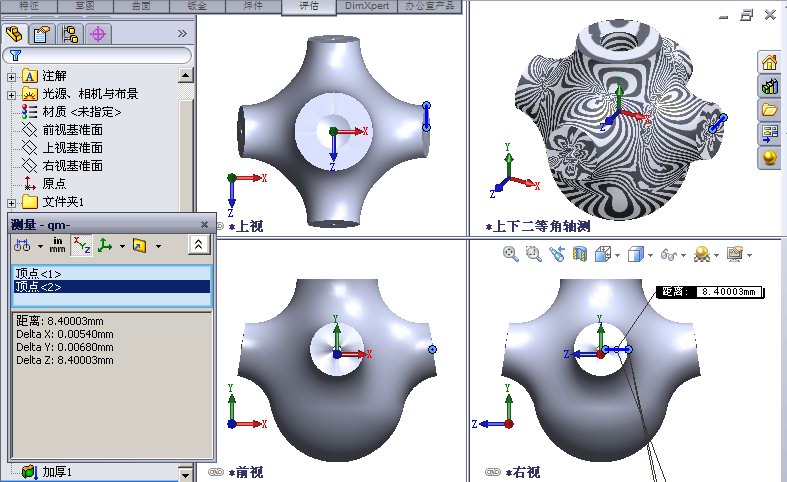Switch to 评估 command tab
The height and width of the screenshot is (482, 787).
[309, 7]
